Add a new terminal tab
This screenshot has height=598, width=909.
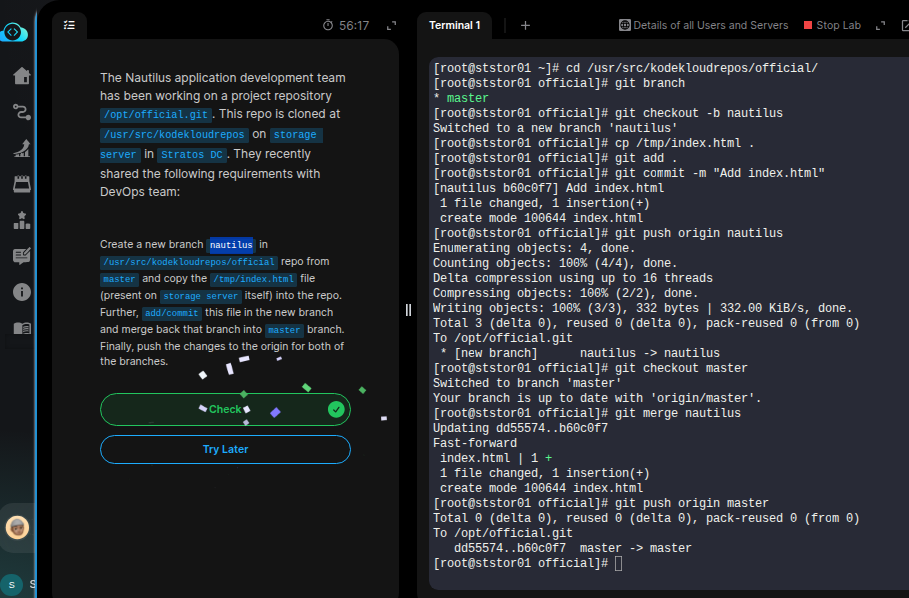pos(526,25)
